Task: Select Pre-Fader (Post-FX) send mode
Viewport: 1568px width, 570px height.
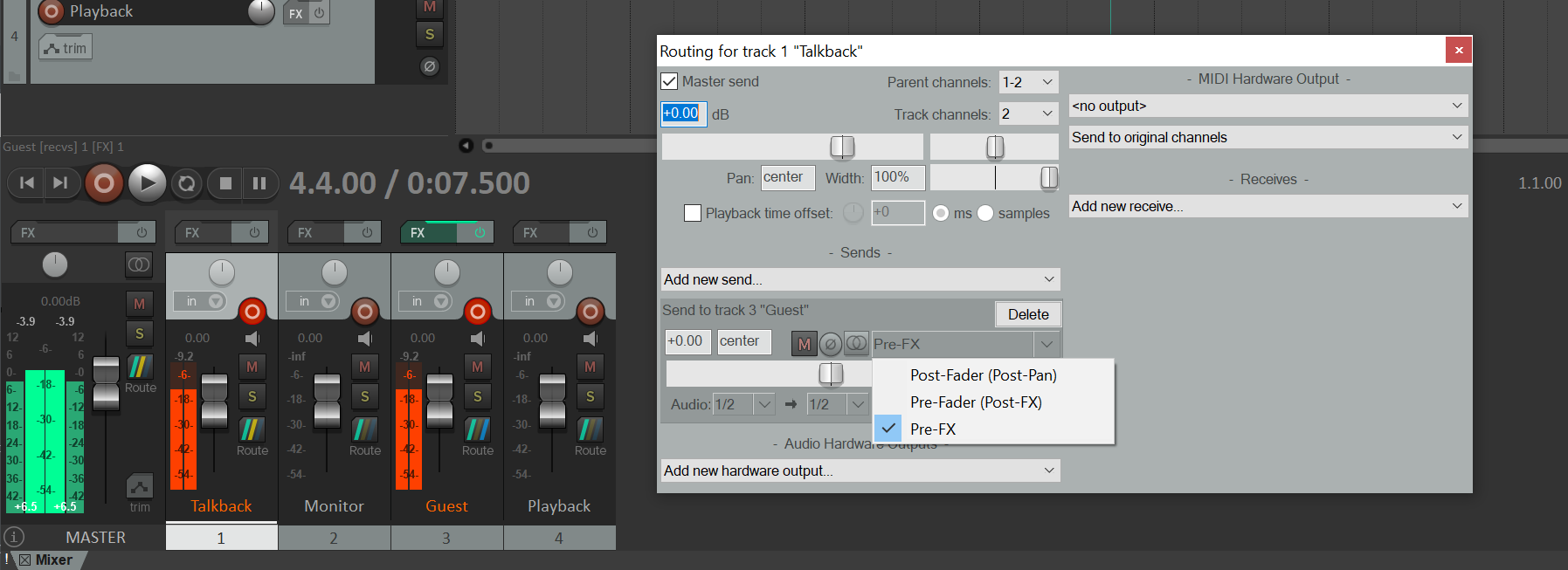Action: 975,402
